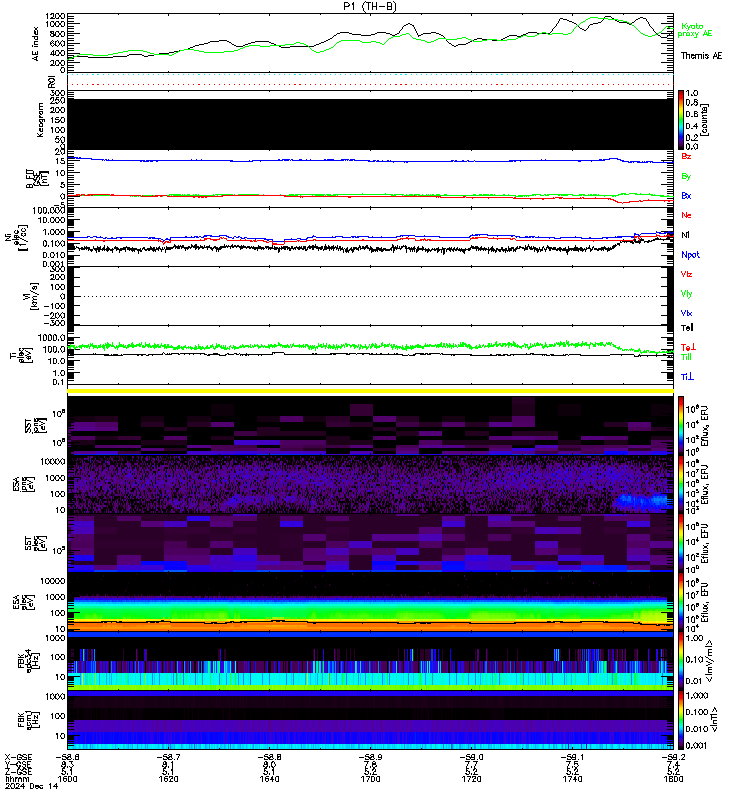The image size is (750, 800).
Task: Click the Vi [km/s] axis label
Action: [x=31, y=296]
